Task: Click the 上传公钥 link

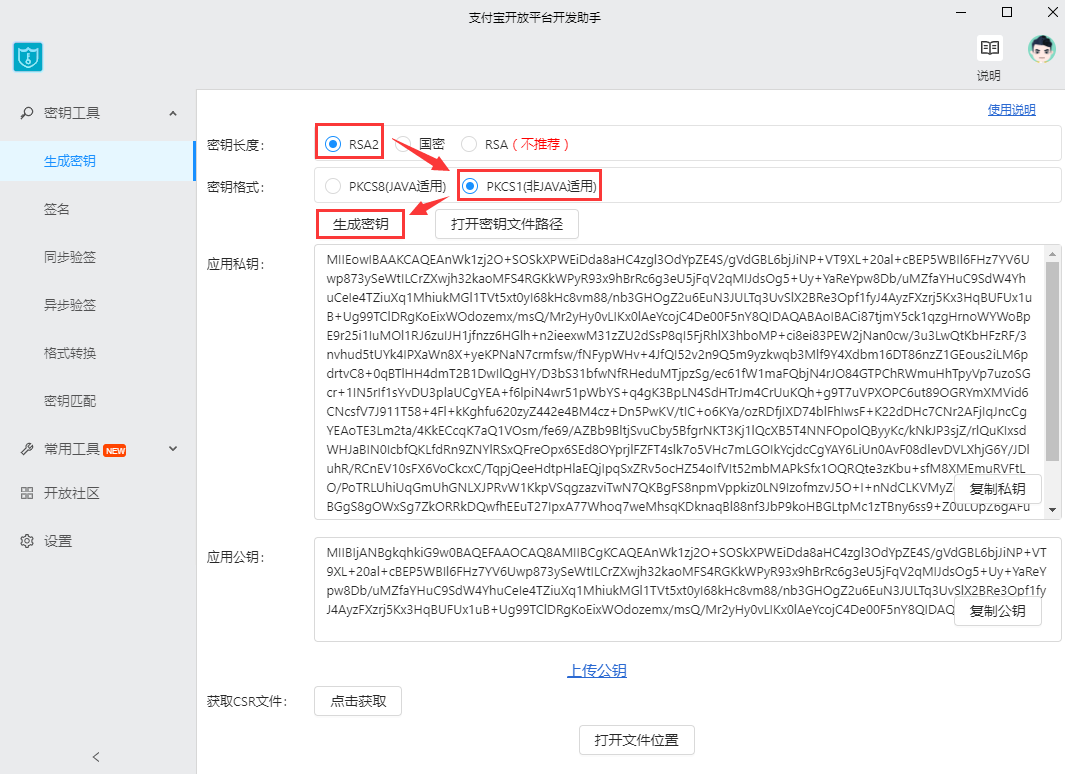Action: [x=597, y=670]
